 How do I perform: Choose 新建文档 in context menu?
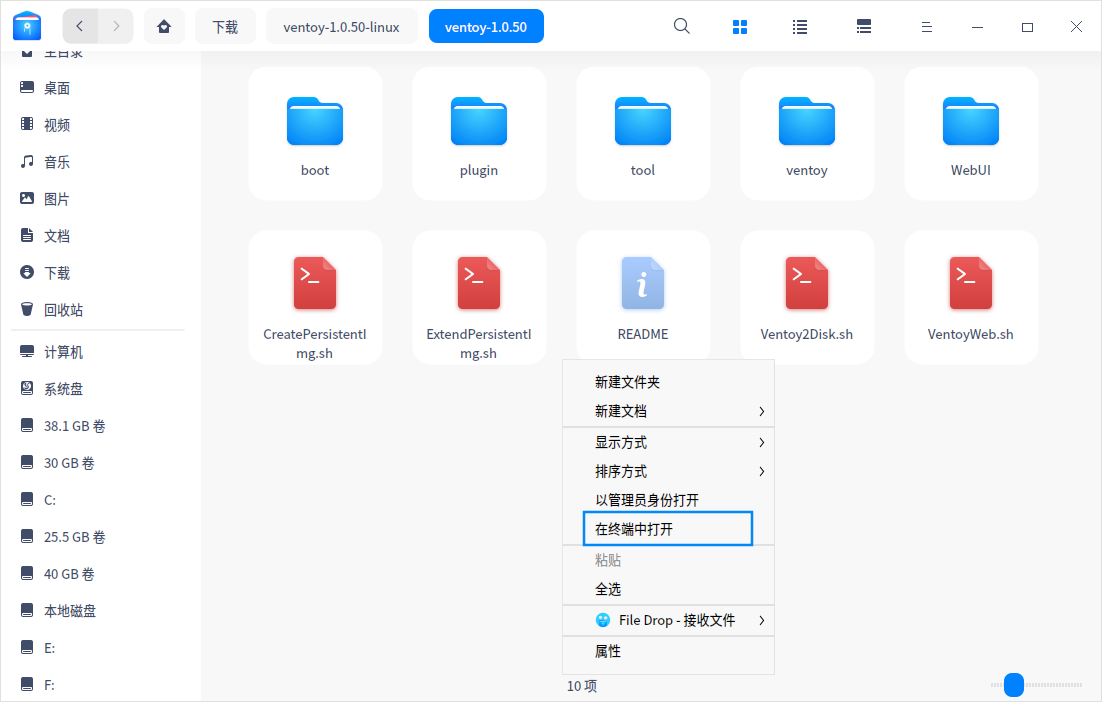tap(668, 411)
